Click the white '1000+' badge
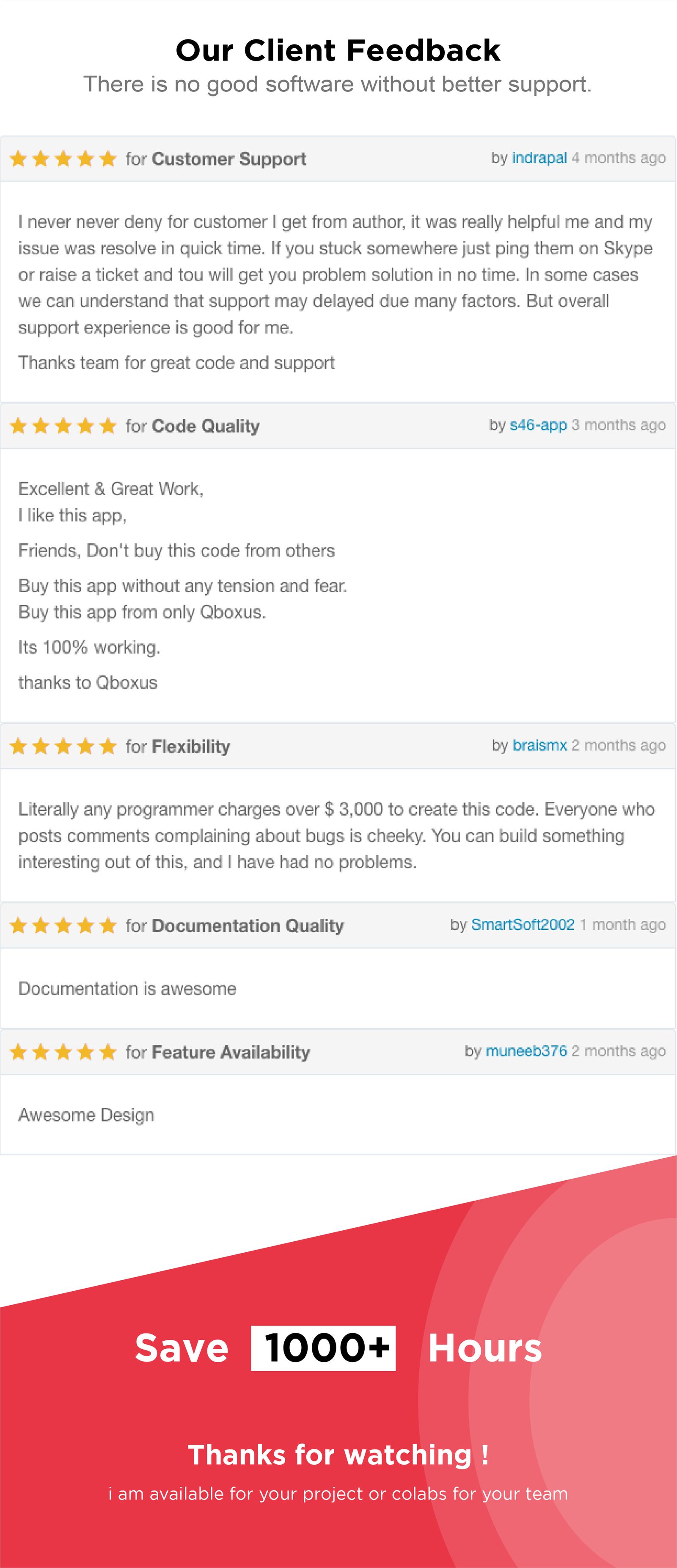 [x=323, y=1348]
